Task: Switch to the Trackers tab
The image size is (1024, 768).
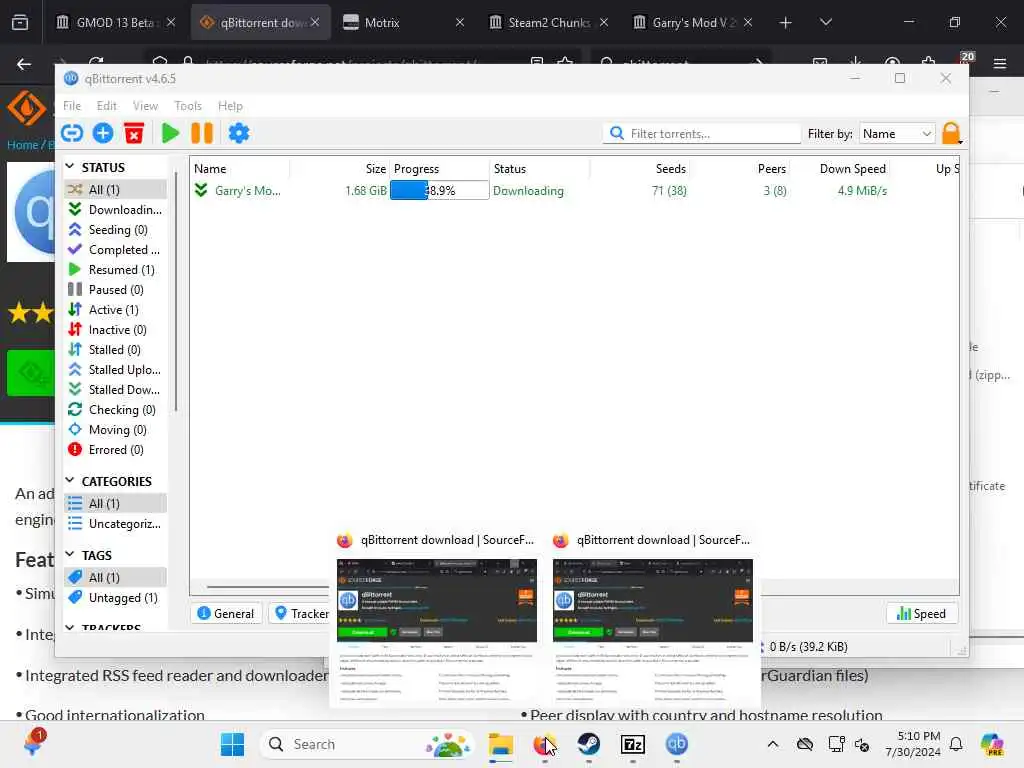Action: coord(301,613)
